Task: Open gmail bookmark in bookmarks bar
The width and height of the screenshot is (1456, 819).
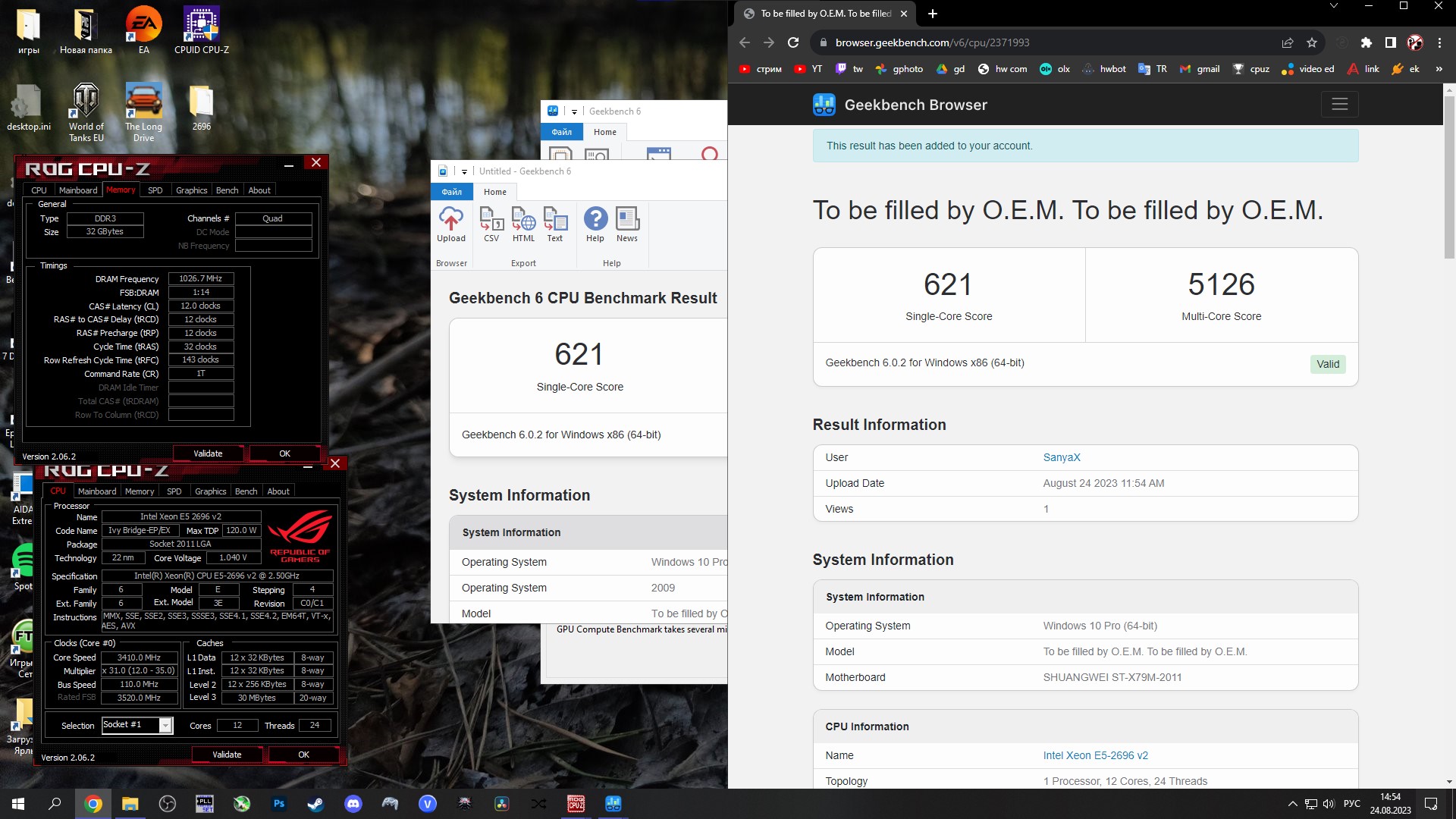Action: tap(1200, 69)
